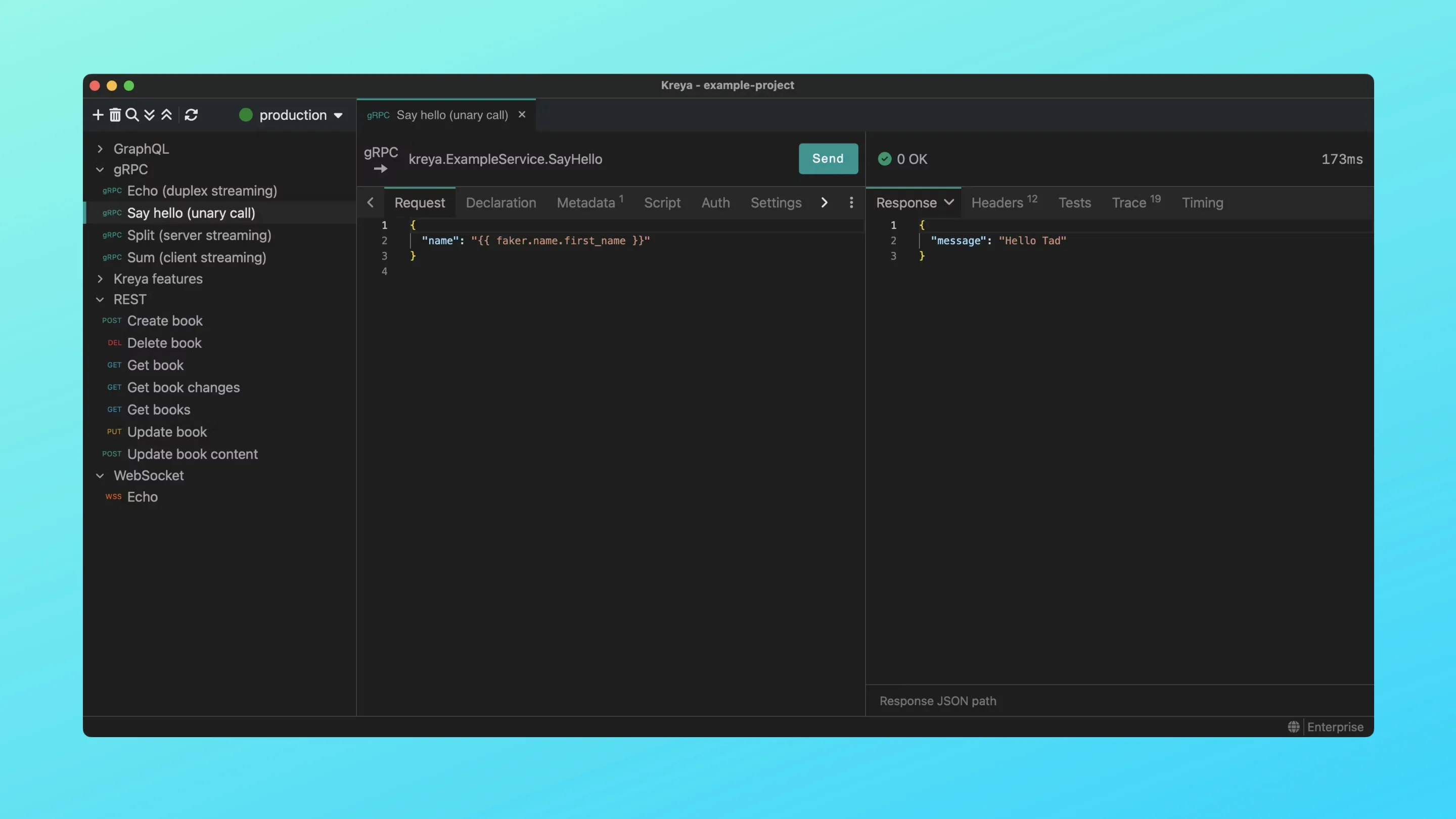Screen dimensions: 1456x819
Task: Click the globe icon in status bar
Action: click(1293, 727)
